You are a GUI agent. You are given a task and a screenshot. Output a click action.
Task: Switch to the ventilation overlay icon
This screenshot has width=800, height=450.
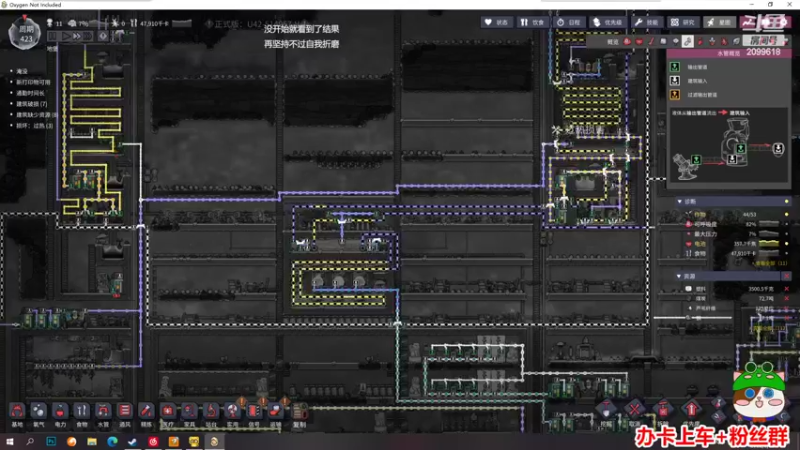(700, 42)
